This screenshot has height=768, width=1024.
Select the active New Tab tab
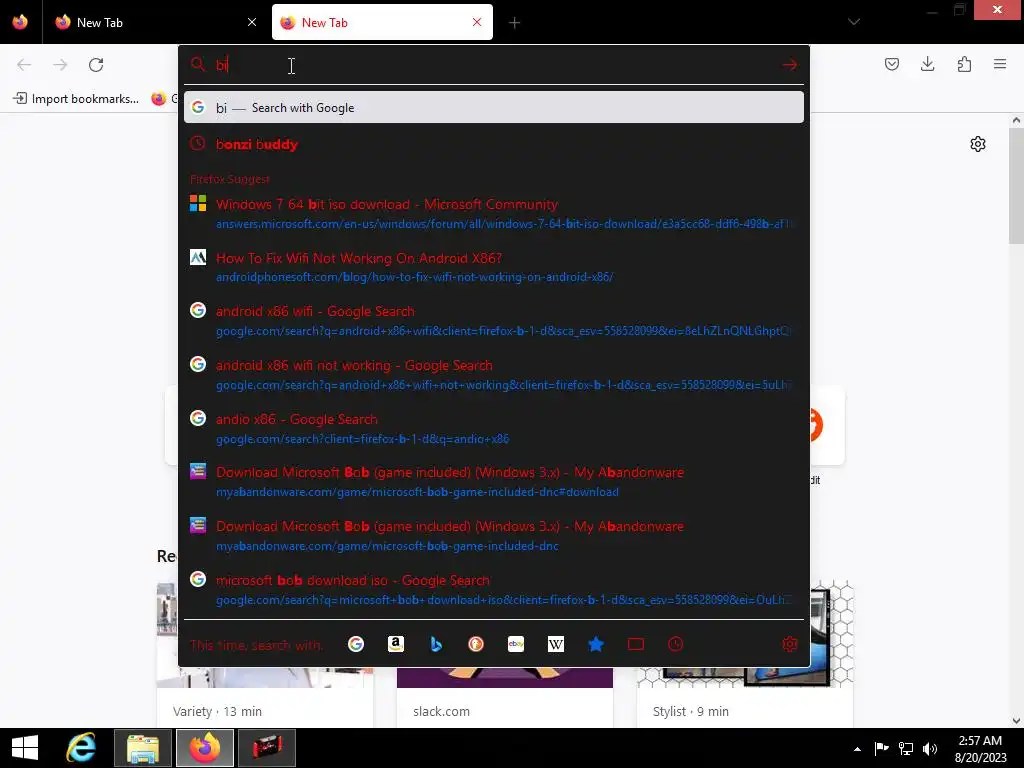[382, 22]
